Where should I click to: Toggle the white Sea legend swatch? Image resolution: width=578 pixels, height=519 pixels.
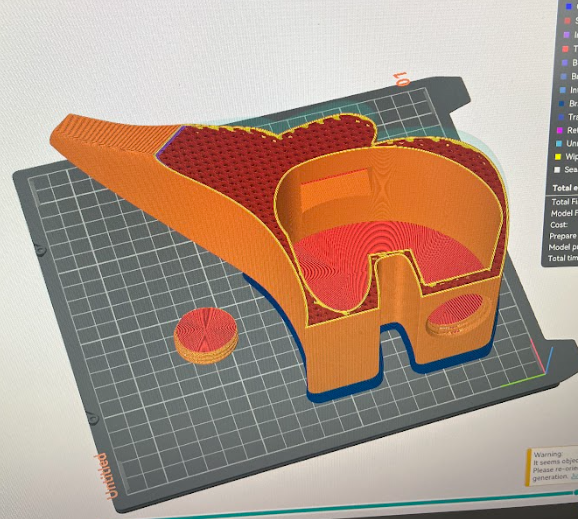[x=557, y=170]
